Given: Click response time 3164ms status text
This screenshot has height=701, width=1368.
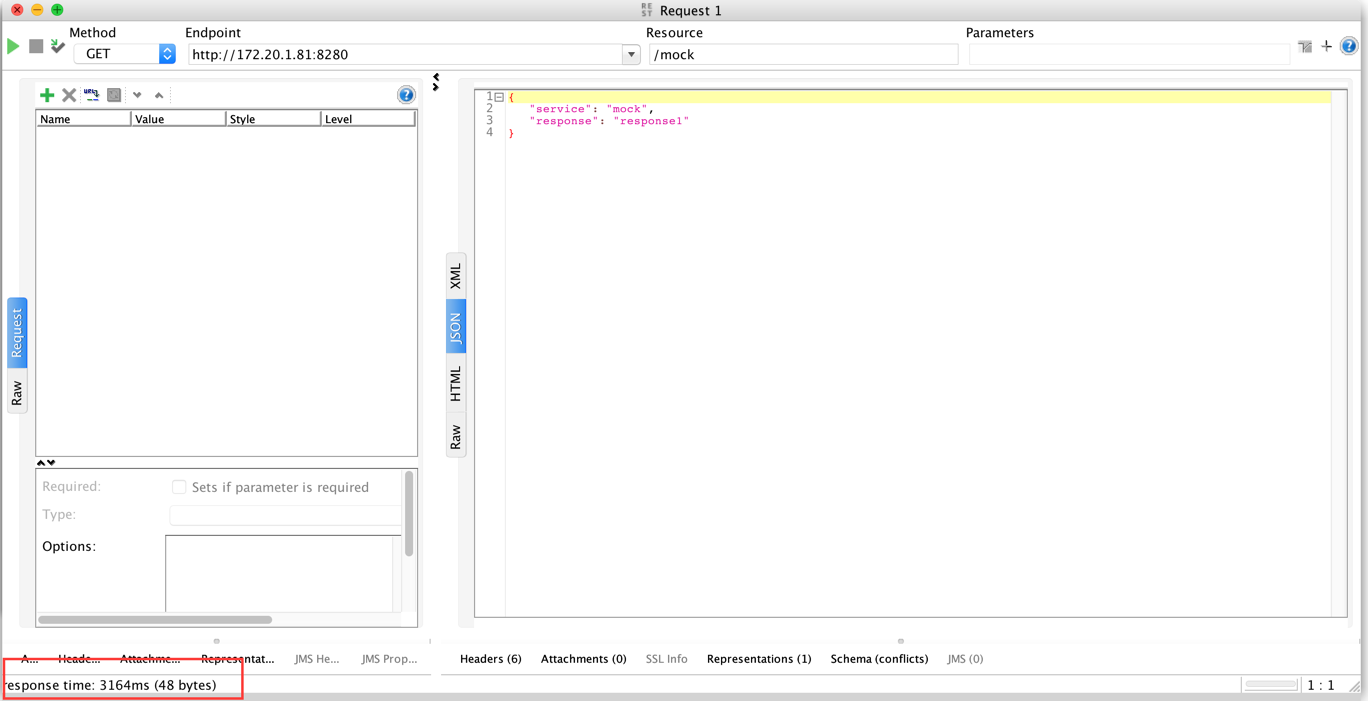Looking at the screenshot, I should (x=108, y=685).
